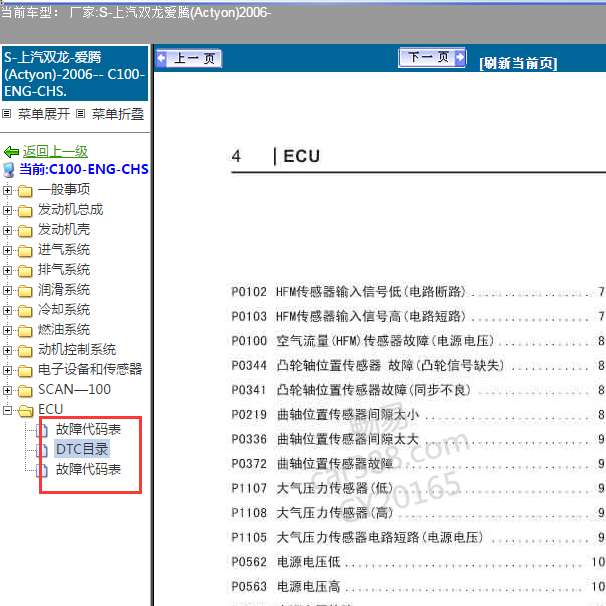The width and height of the screenshot is (606, 606).
Task: Click 菜单折叠 to collapse all menus
Action: [118, 114]
